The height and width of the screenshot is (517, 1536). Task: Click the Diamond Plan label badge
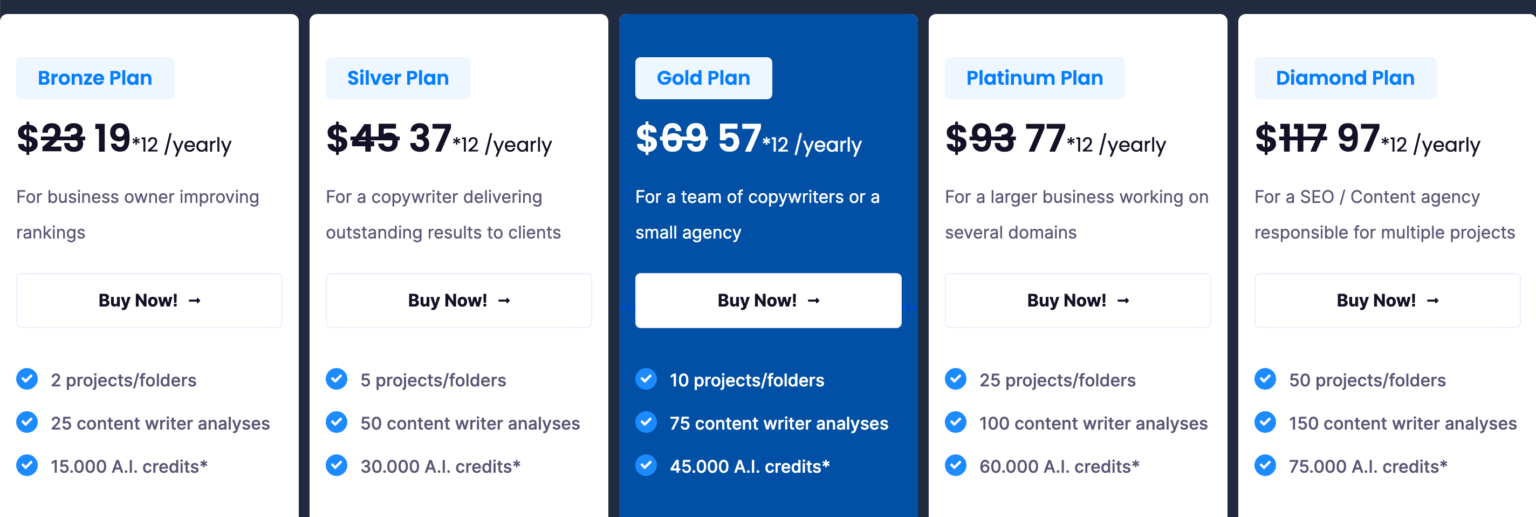(1345, 78)
